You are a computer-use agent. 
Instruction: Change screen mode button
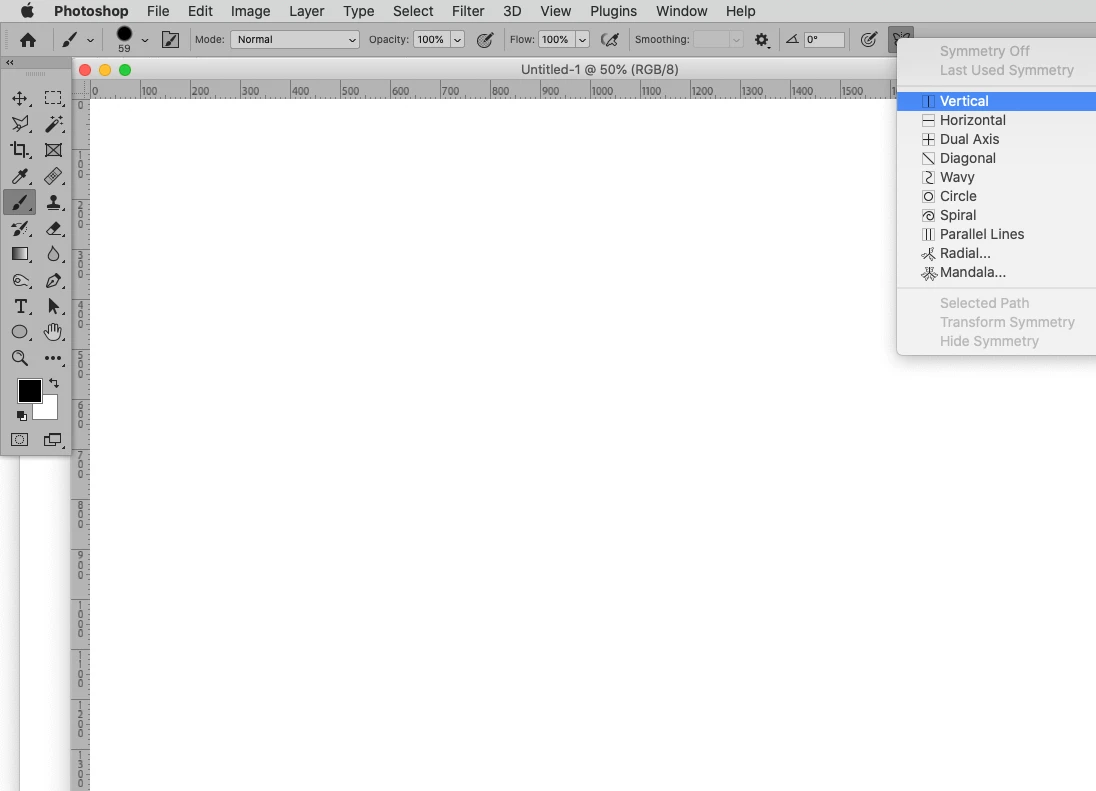pyautogui.click(x=53, y=440)
